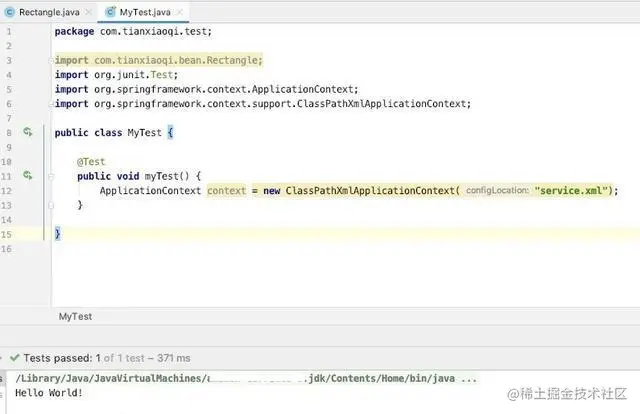Click the java executable path line in console

246,378
